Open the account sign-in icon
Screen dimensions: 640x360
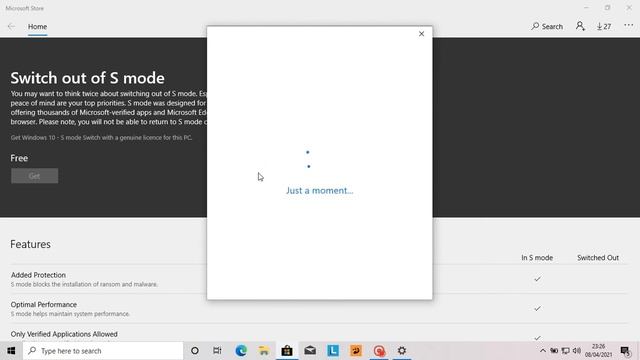(580, 27)
